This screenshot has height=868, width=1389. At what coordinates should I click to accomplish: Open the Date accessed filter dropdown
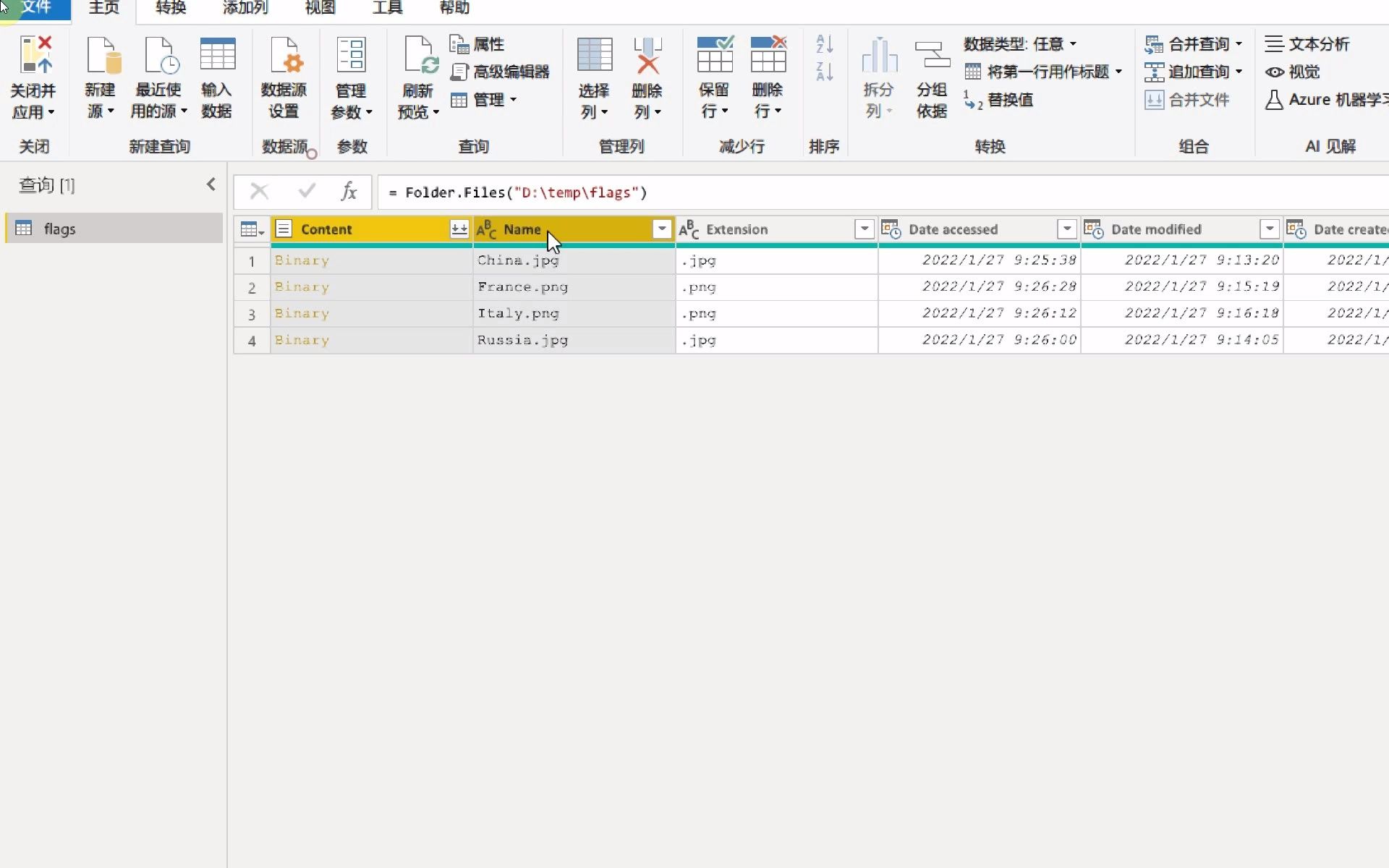(1066, 229)
